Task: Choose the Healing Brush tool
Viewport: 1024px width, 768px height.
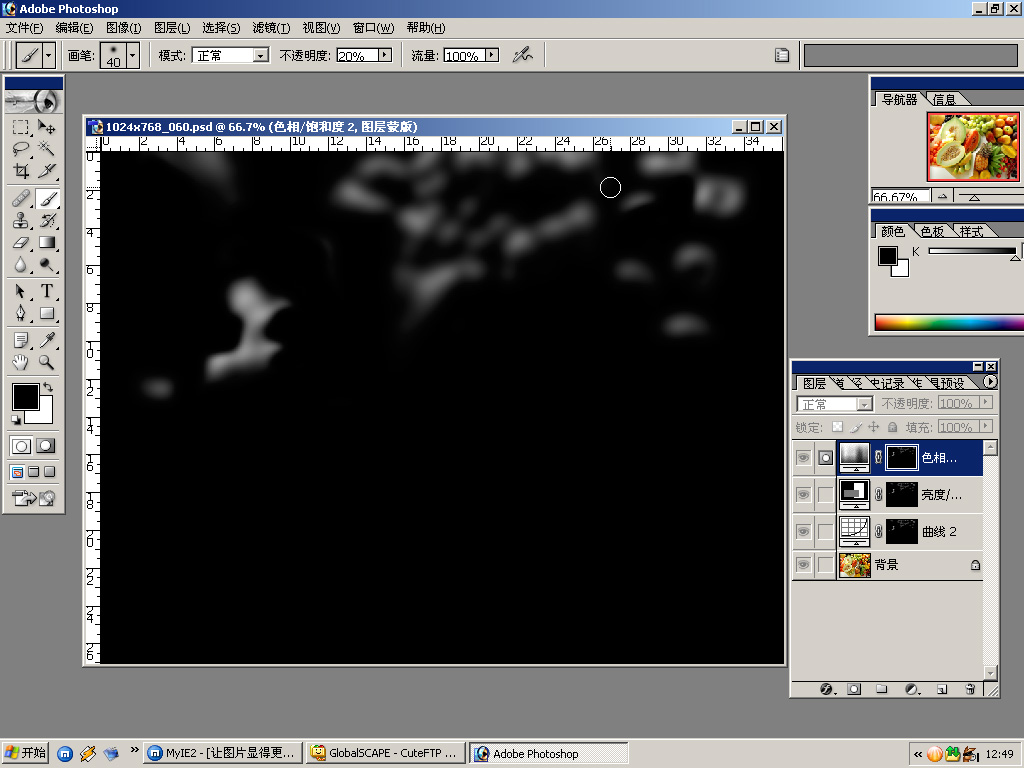Action: [21, 198]
